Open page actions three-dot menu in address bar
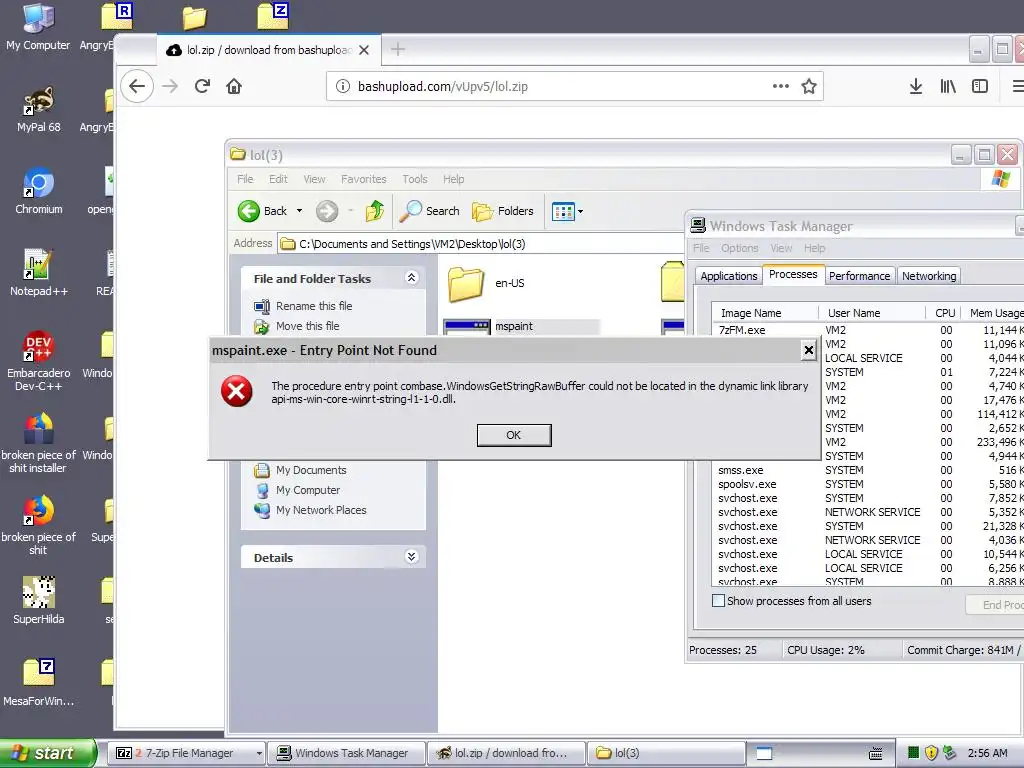 click(x=780, y=86)
